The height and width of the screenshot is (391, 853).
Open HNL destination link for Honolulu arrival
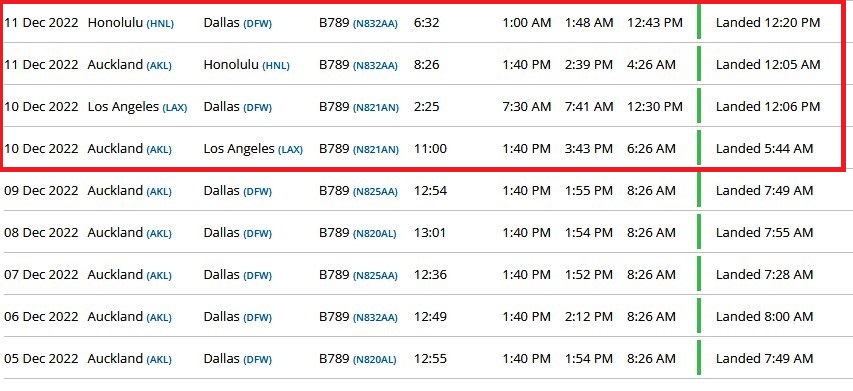276,66
